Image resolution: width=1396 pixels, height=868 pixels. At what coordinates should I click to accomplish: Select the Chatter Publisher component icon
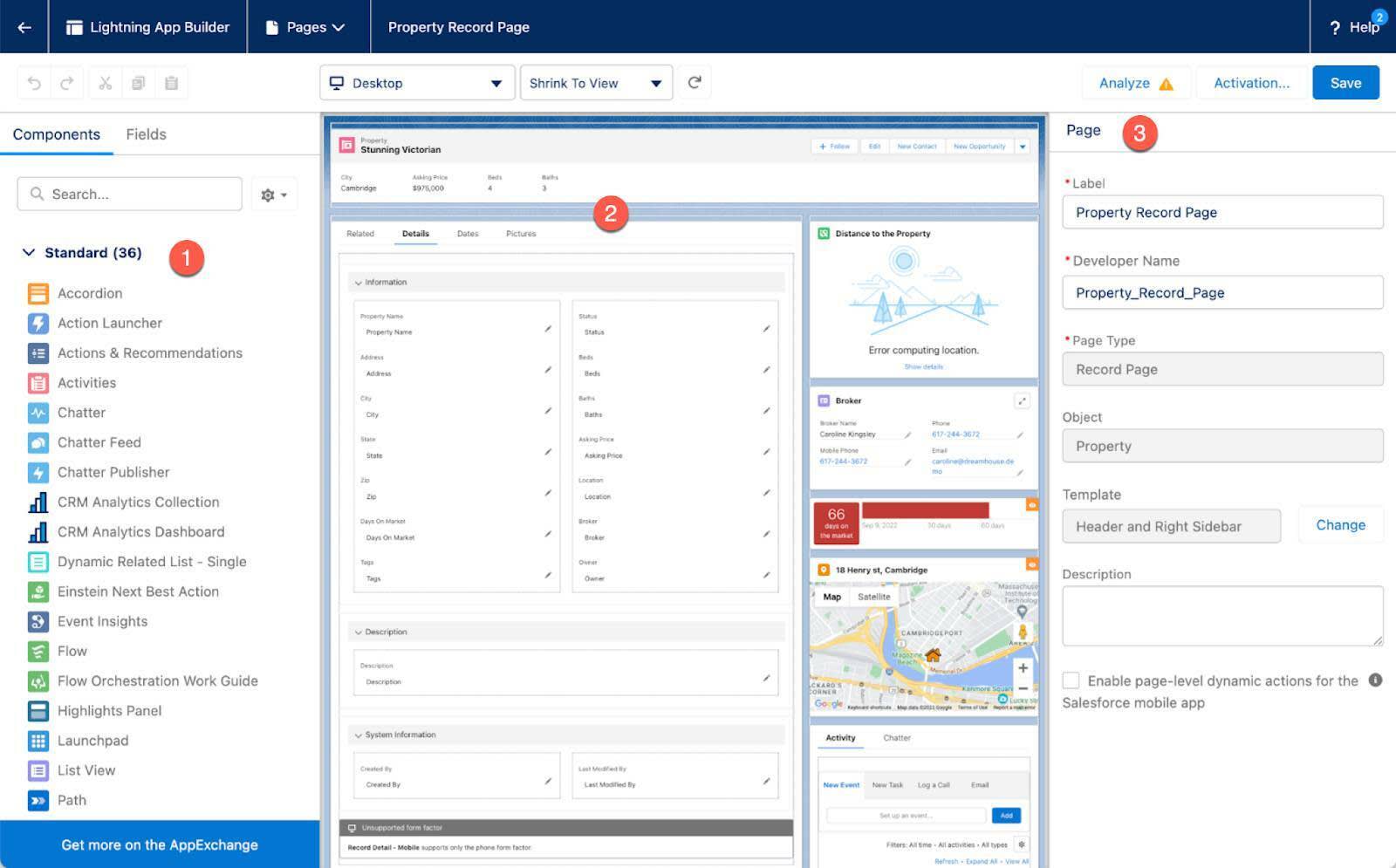pos(38,472)
